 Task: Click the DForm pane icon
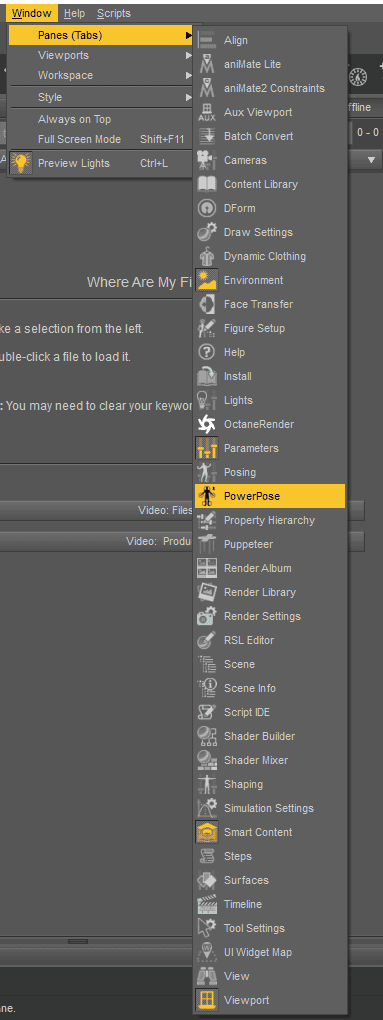(x=207, y=208)
